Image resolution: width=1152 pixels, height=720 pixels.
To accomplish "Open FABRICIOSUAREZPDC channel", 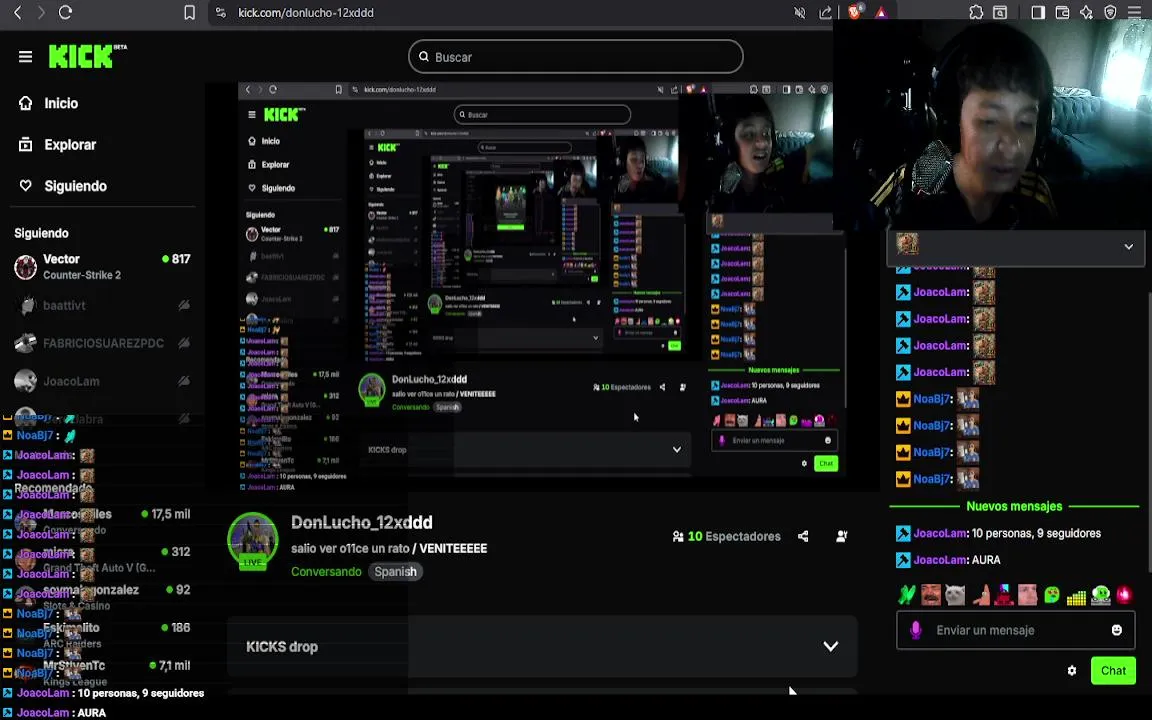I will (103, 343).
